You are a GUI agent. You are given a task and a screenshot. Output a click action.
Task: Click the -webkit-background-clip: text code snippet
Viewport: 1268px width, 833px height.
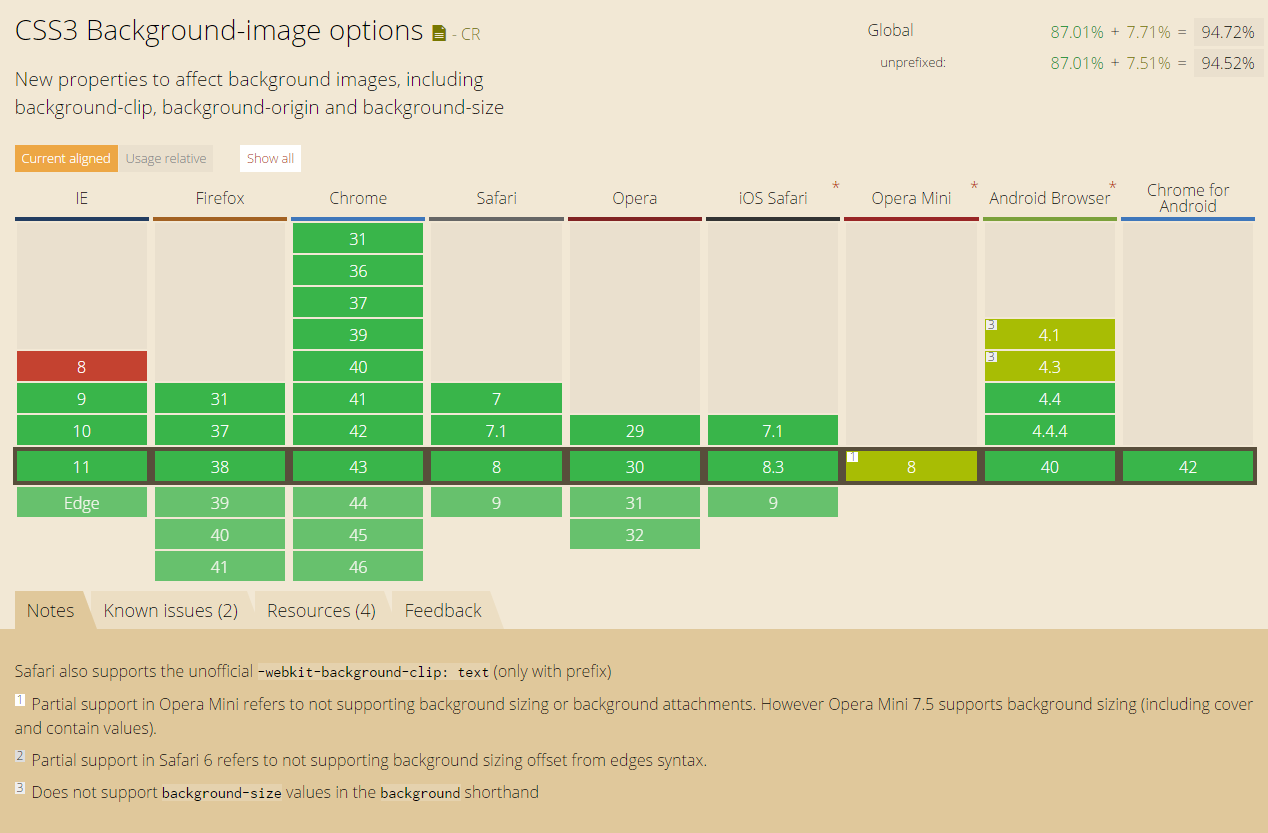click(374, 672)
